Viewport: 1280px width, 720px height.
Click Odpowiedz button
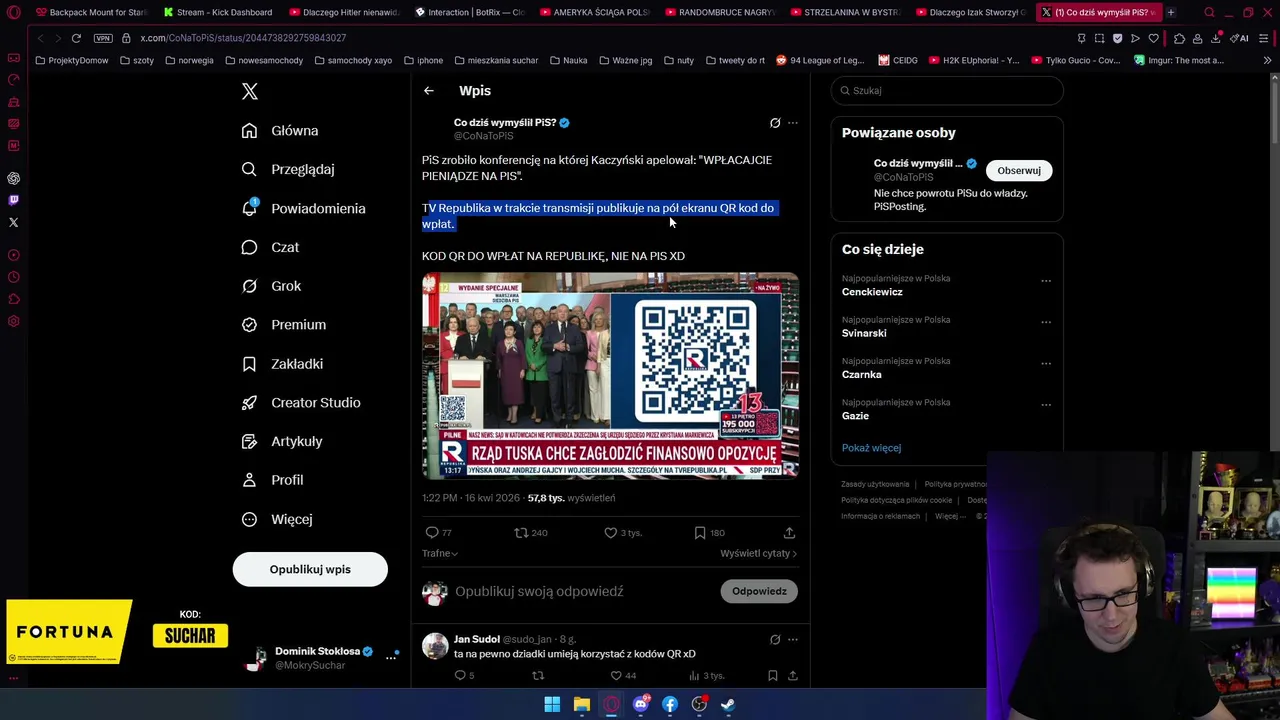[759, 591]
